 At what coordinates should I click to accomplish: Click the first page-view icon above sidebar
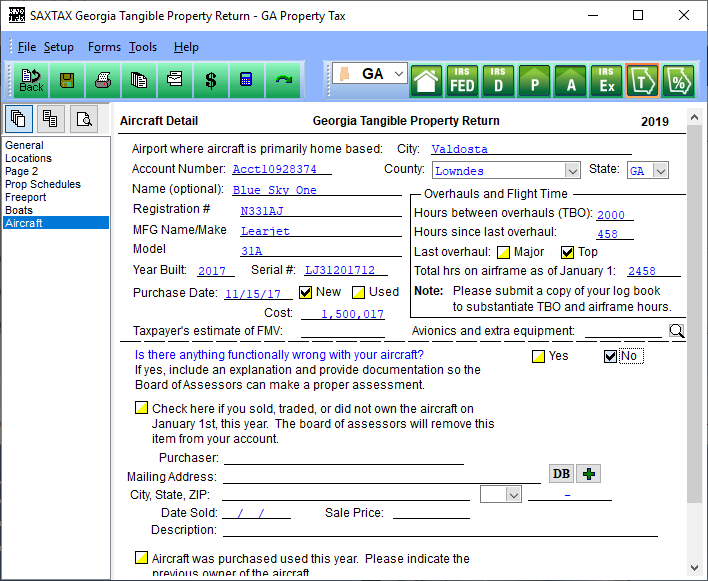(19, 119)
